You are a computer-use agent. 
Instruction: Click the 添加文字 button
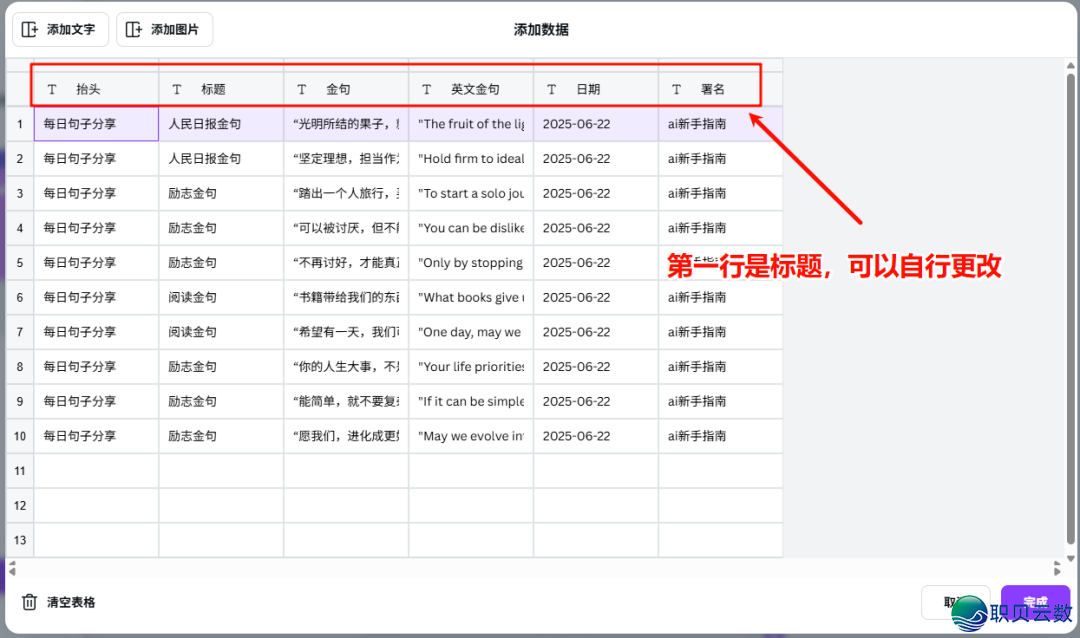click(60, 30)
